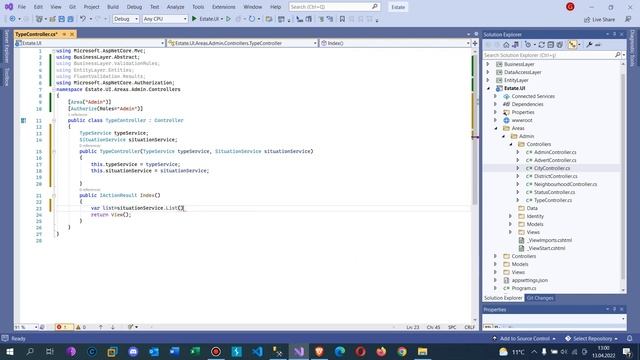
Task: Open the Git menu
Action: click(x=72, y=7)
